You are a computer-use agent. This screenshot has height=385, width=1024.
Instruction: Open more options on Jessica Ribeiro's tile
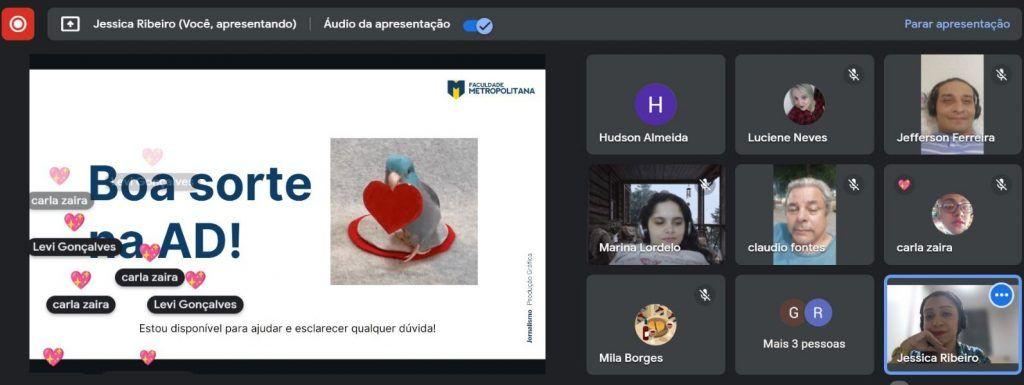pos(1001,296)
